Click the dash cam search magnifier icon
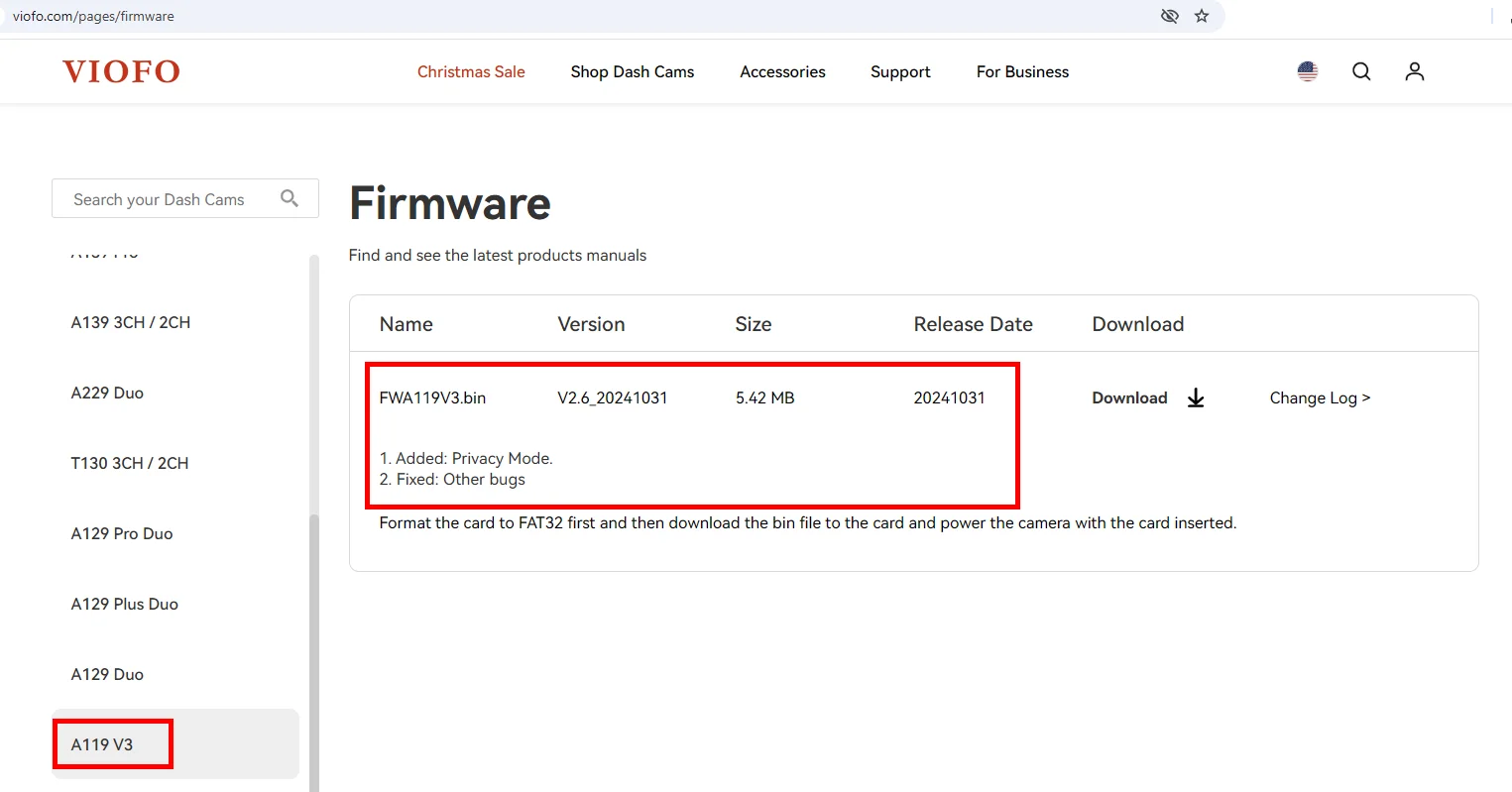Image resolution: width=1512 pixels, height=792 pixels. click(289, 198)
